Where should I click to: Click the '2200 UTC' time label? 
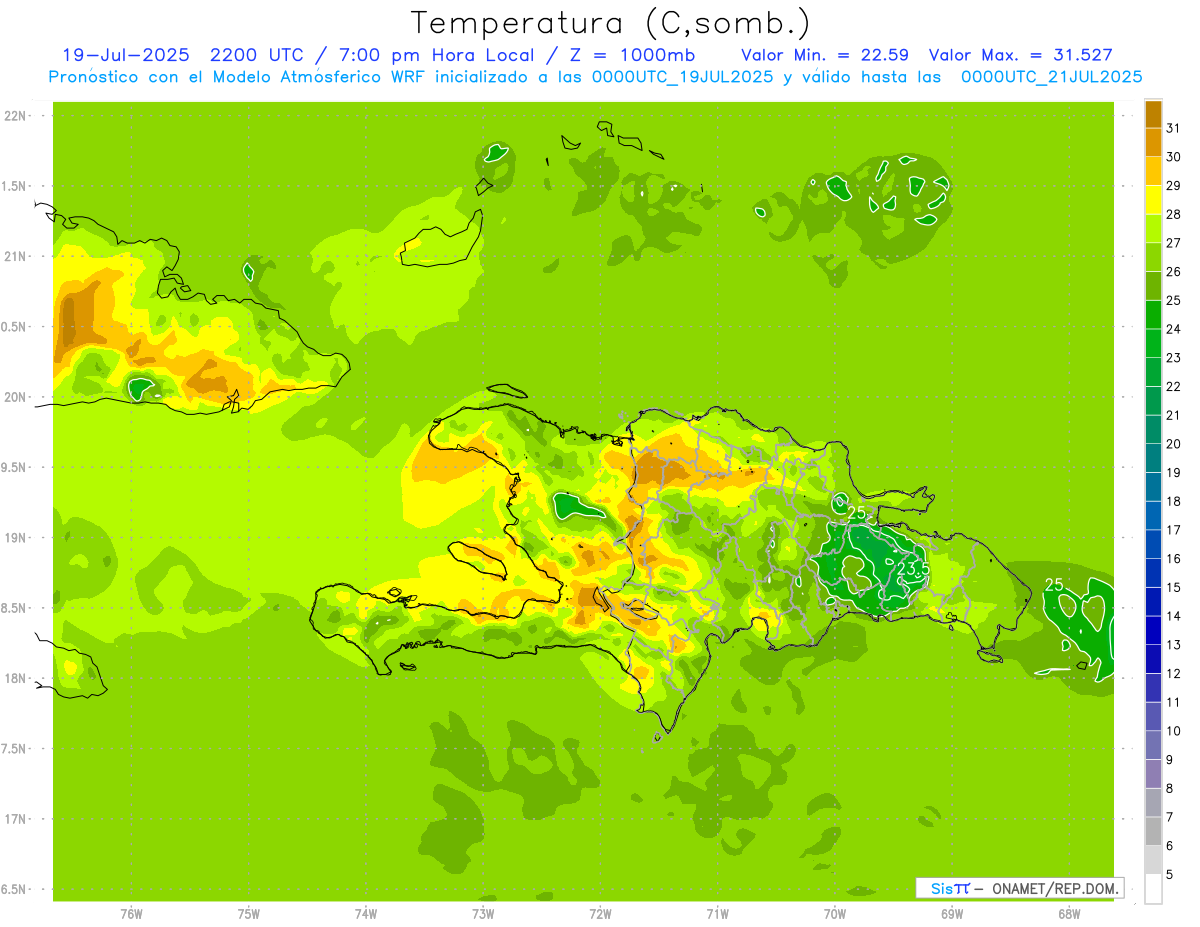pyautogui.click(x=257, y=55)
